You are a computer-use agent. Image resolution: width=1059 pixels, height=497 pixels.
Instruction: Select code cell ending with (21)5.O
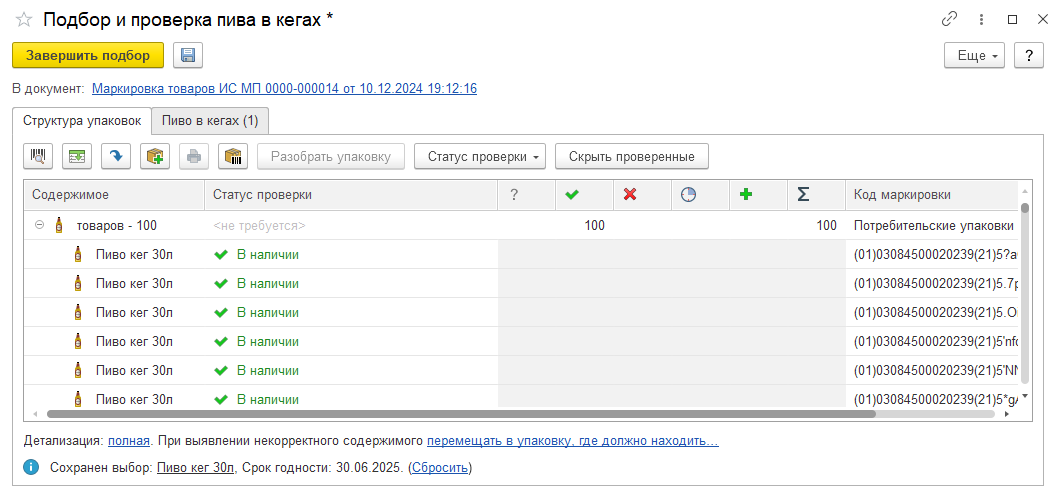(x=932, y=313)
